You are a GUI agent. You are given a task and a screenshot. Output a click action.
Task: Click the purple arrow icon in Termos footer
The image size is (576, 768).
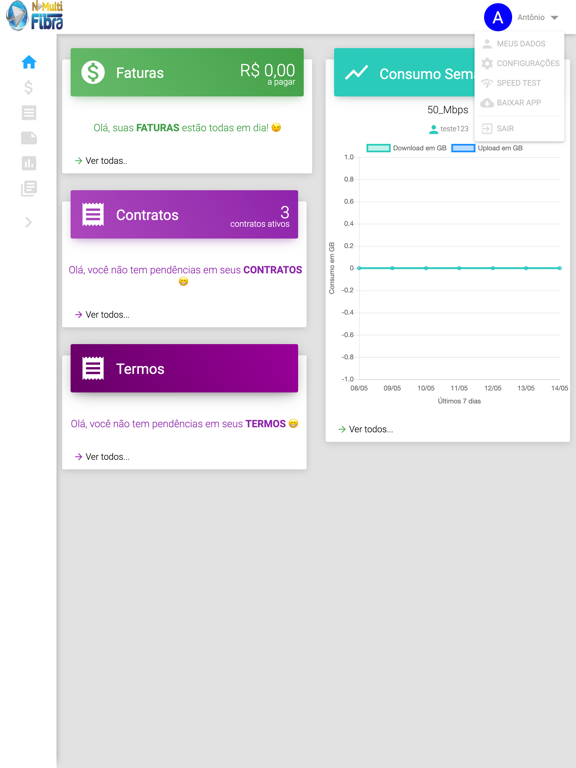(x=78, y=456)
